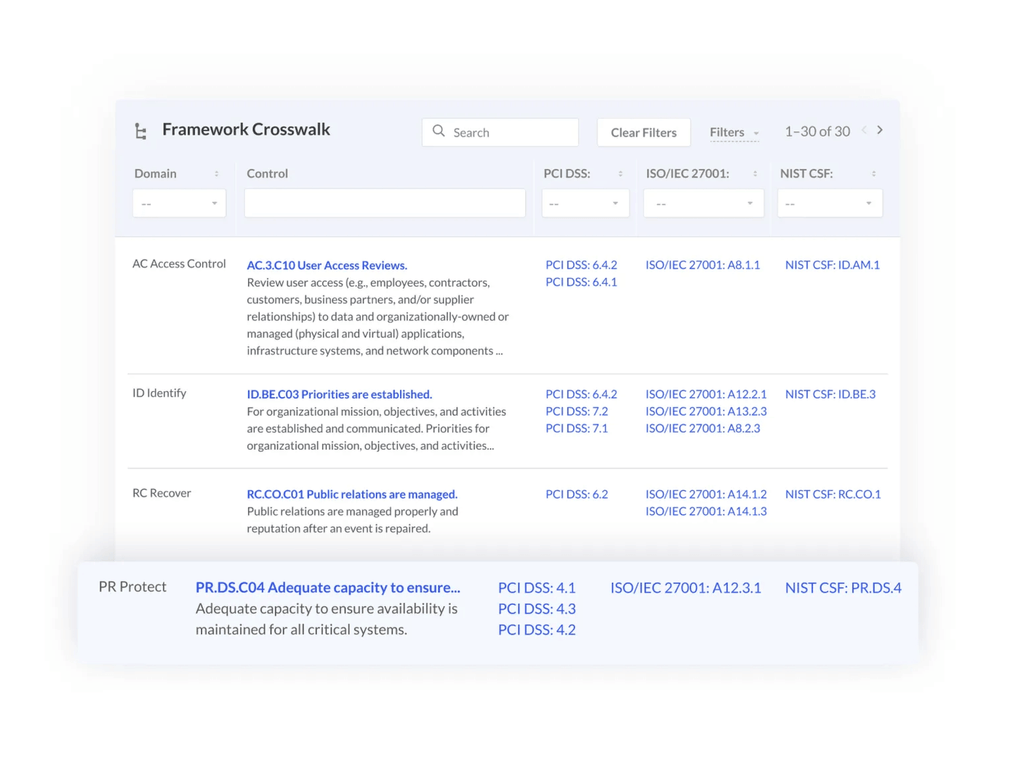The width and height of the screenshot is (1014, 761).
Task: Expand the ISO/IEC 27001 filter dropdown
Action: coord(703,204)
